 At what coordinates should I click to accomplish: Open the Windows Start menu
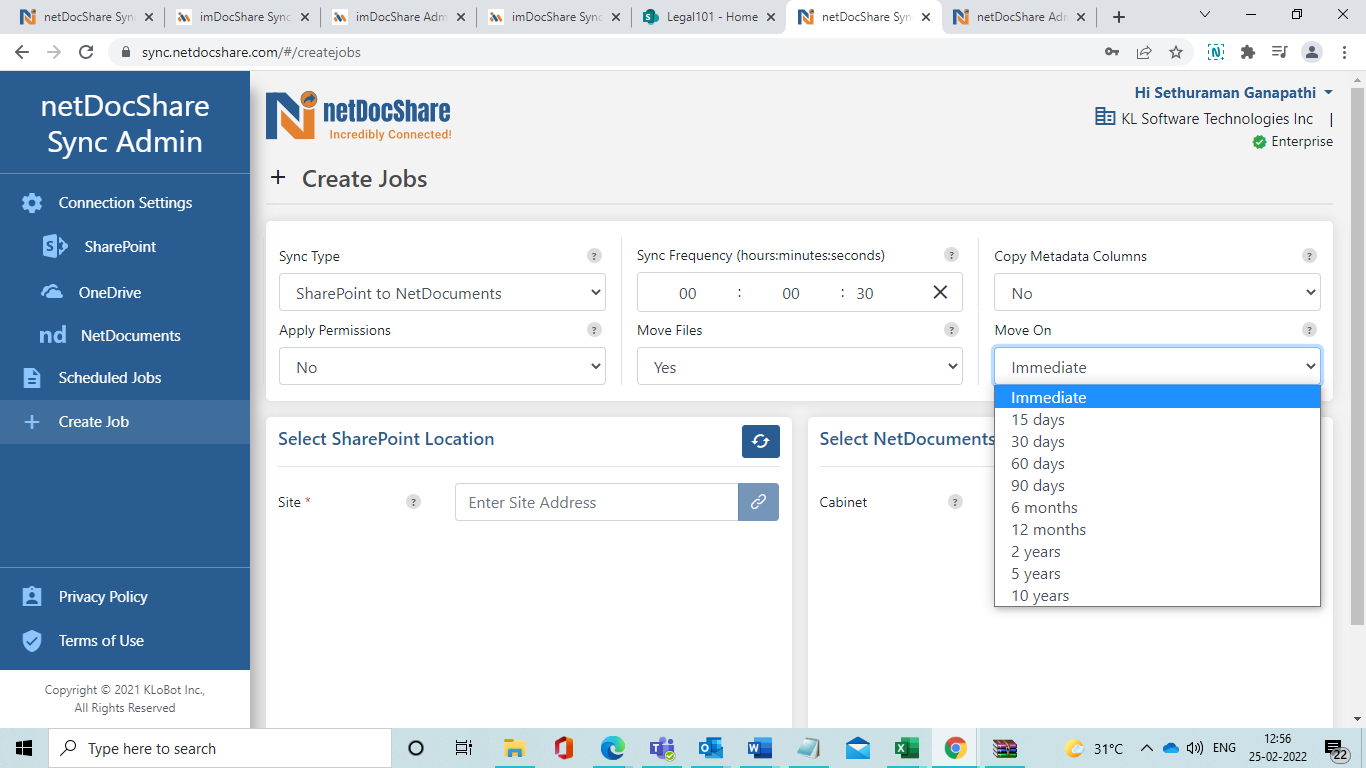24,748
